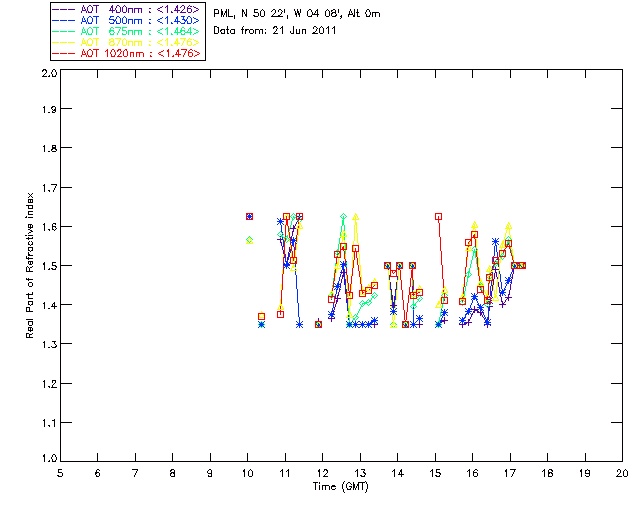The height and width of the screenshot is (512, 640).
Task: Click the x-axis tick label 19
Action: click(x=585, y=473)
